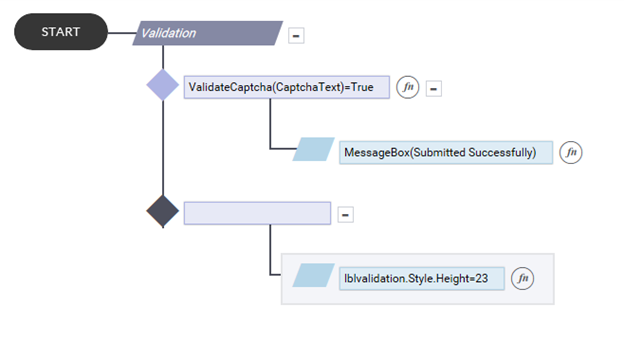Select the Validation event header
This screenshot has height=360, width=624.
point(208,33)
